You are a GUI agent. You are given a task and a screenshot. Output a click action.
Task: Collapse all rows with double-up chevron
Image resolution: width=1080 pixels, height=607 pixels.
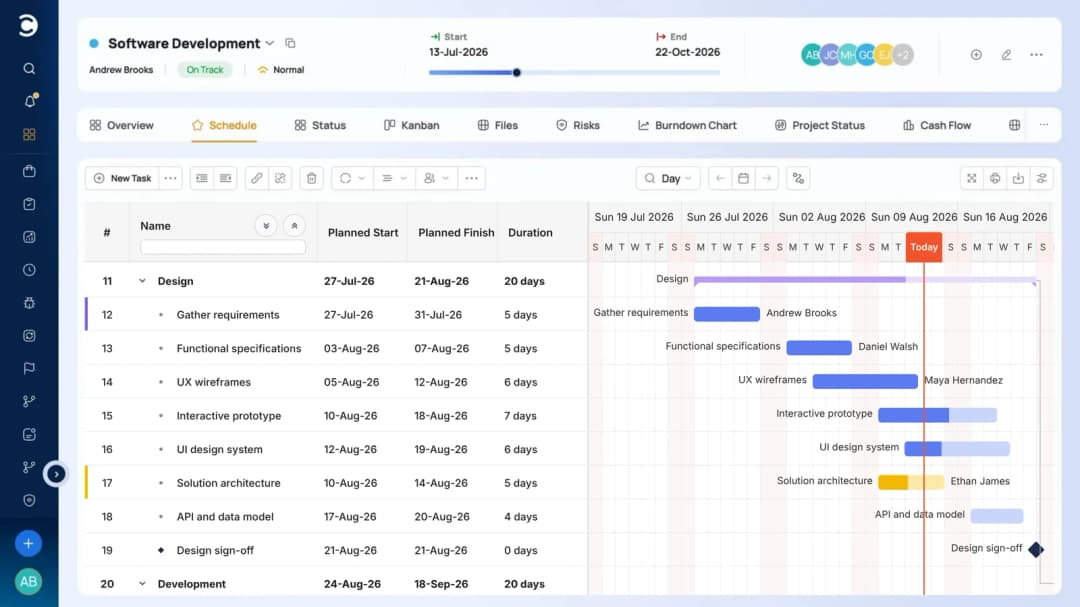294,226
